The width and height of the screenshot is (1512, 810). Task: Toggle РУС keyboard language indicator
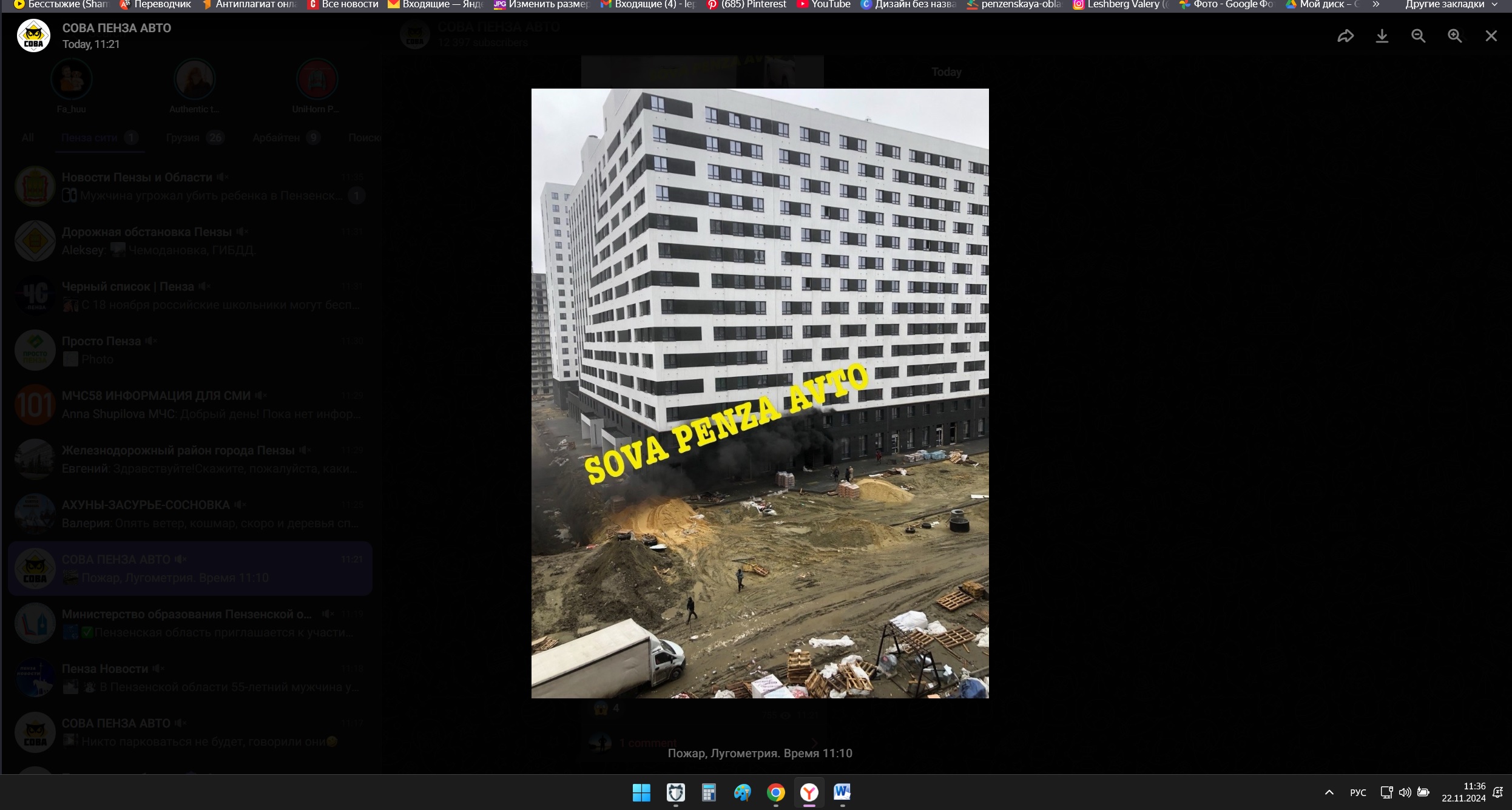pyautogui.click(x=1358, y=792)
